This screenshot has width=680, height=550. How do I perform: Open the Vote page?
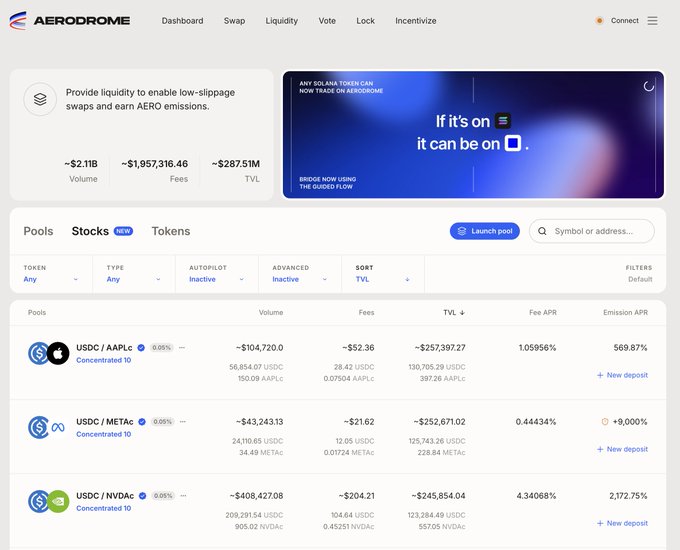327,21
